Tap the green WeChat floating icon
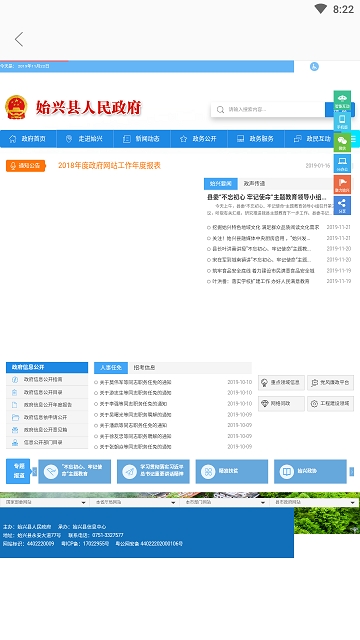 tap(342, 142)
